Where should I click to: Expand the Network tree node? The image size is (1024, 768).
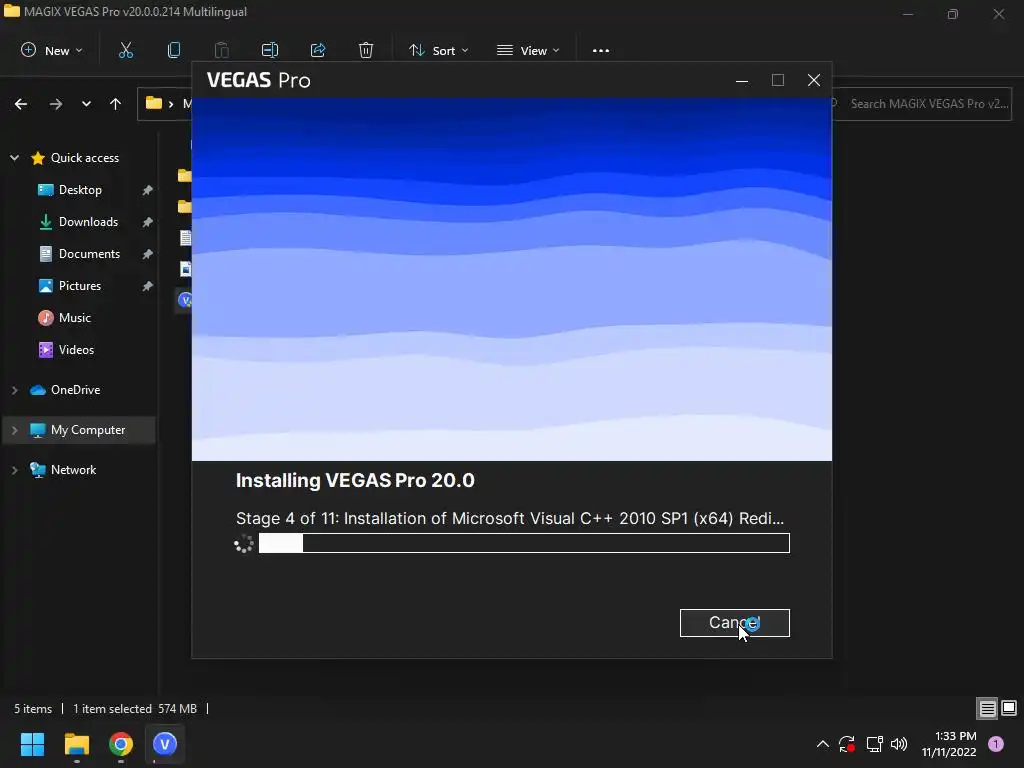[14, 470]
